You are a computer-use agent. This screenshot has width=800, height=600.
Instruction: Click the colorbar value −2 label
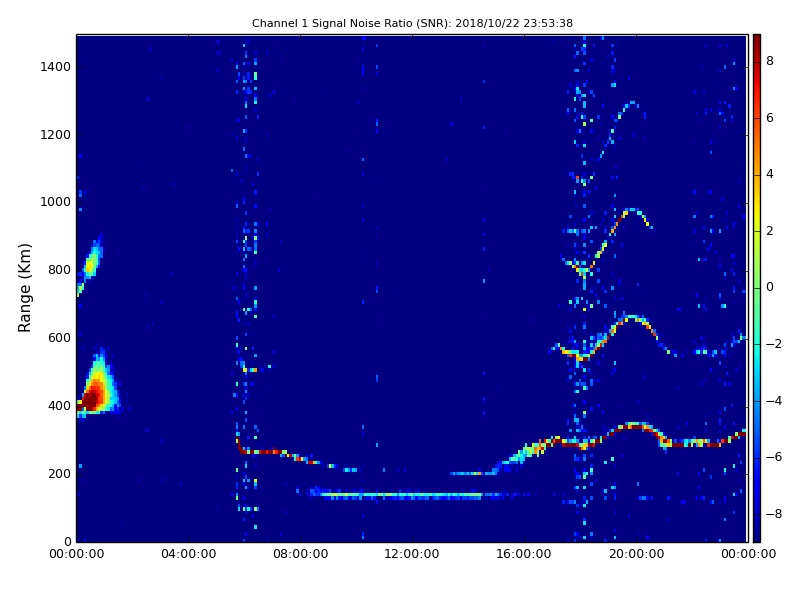point(774,344)
